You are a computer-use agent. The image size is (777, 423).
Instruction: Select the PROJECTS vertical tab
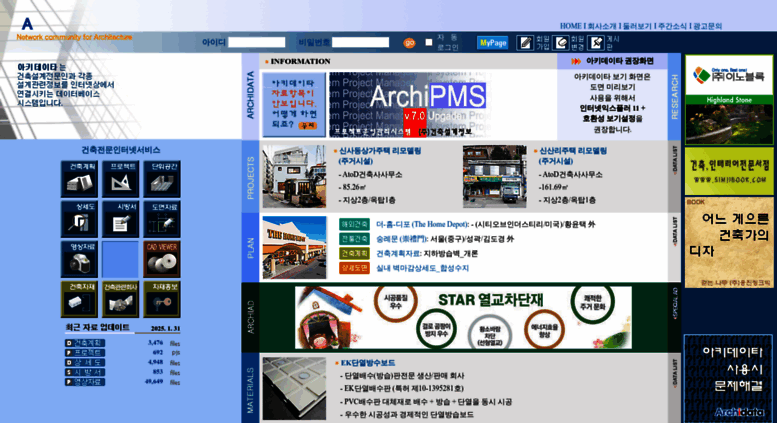point(250,177)
